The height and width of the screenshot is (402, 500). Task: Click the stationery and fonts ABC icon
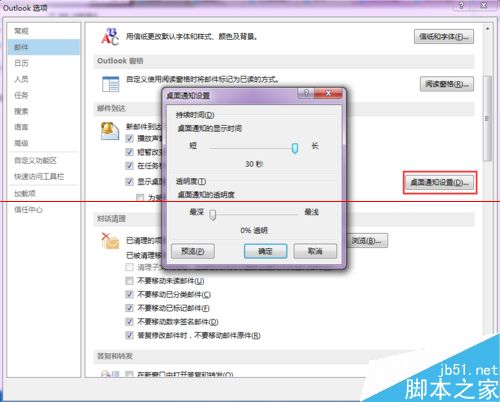(x=110, y=36)
